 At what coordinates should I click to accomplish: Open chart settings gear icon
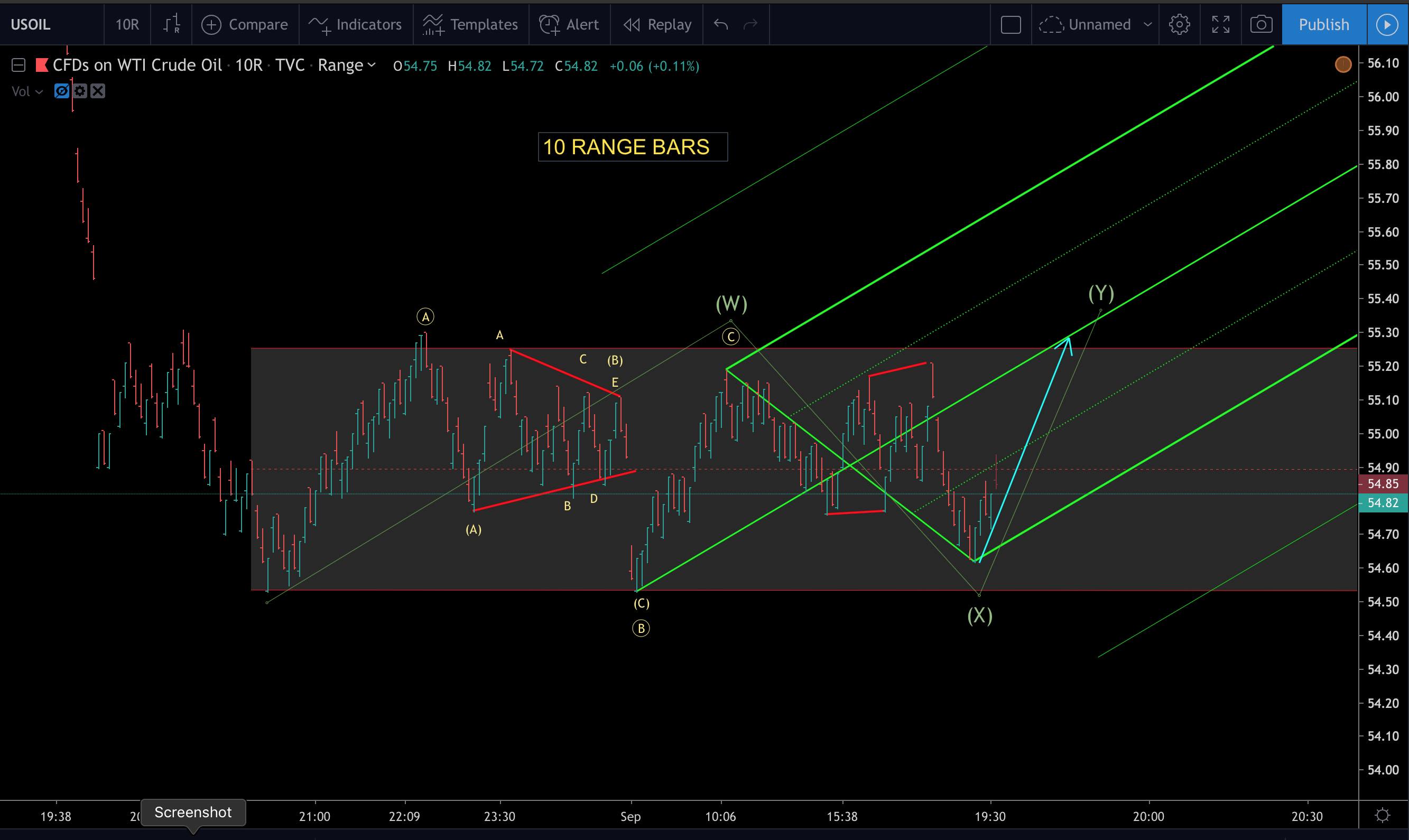[1179, 24]
